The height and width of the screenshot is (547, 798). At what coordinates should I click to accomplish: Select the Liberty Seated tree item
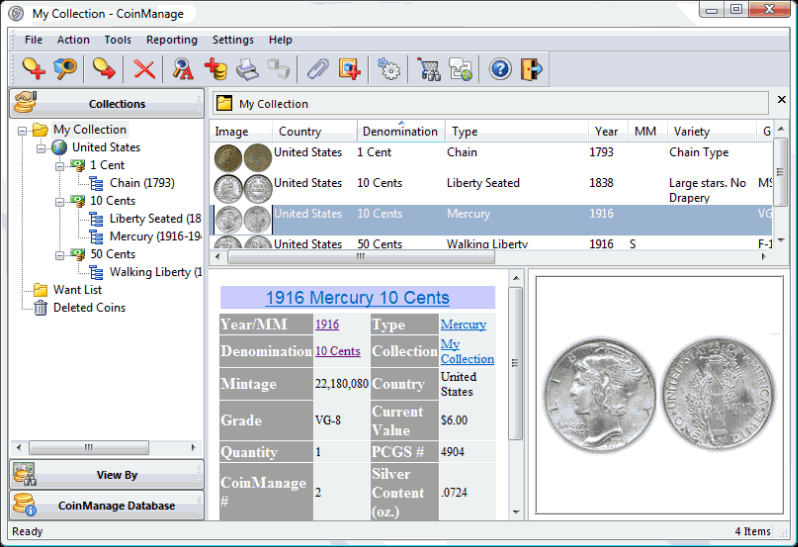(x=155, y=219)
